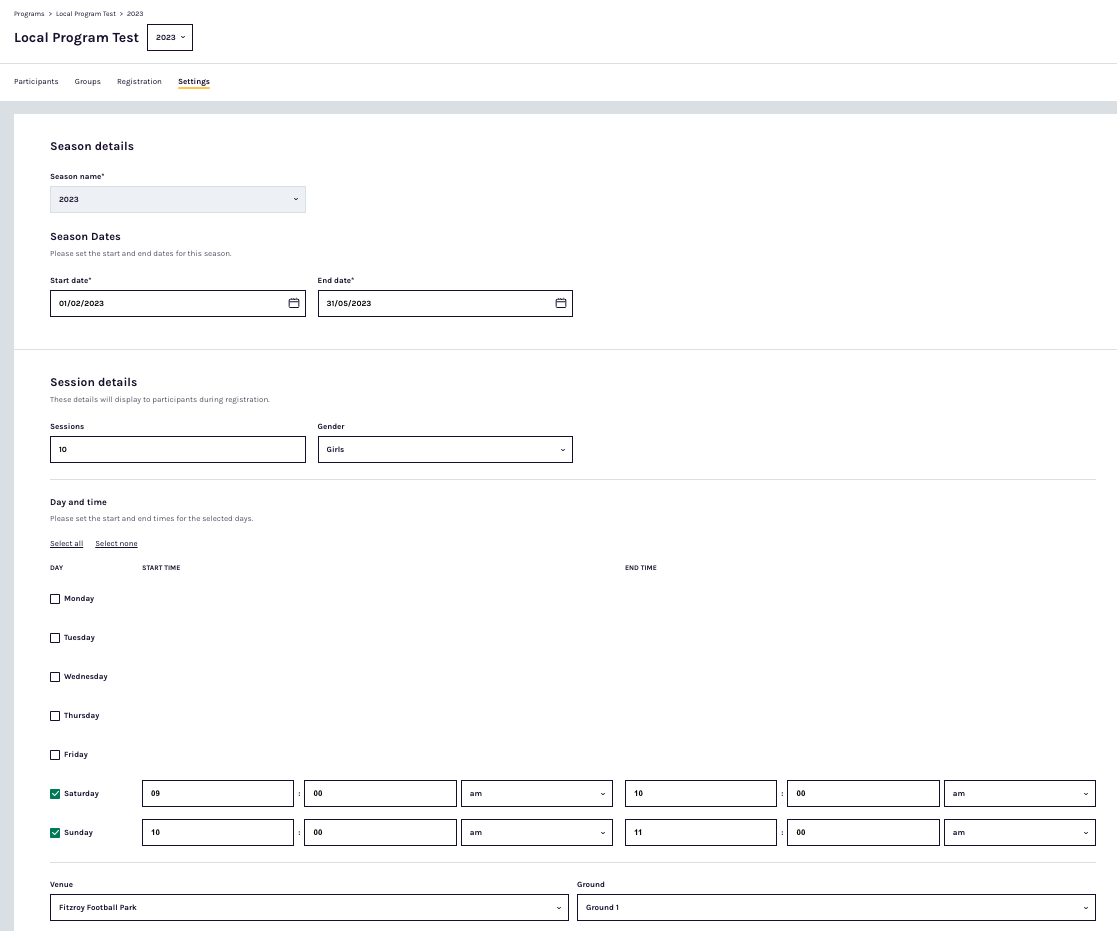Switch to the Registration tab
This screenshot has width=1117, height=931.
click(x=139, y=81)
